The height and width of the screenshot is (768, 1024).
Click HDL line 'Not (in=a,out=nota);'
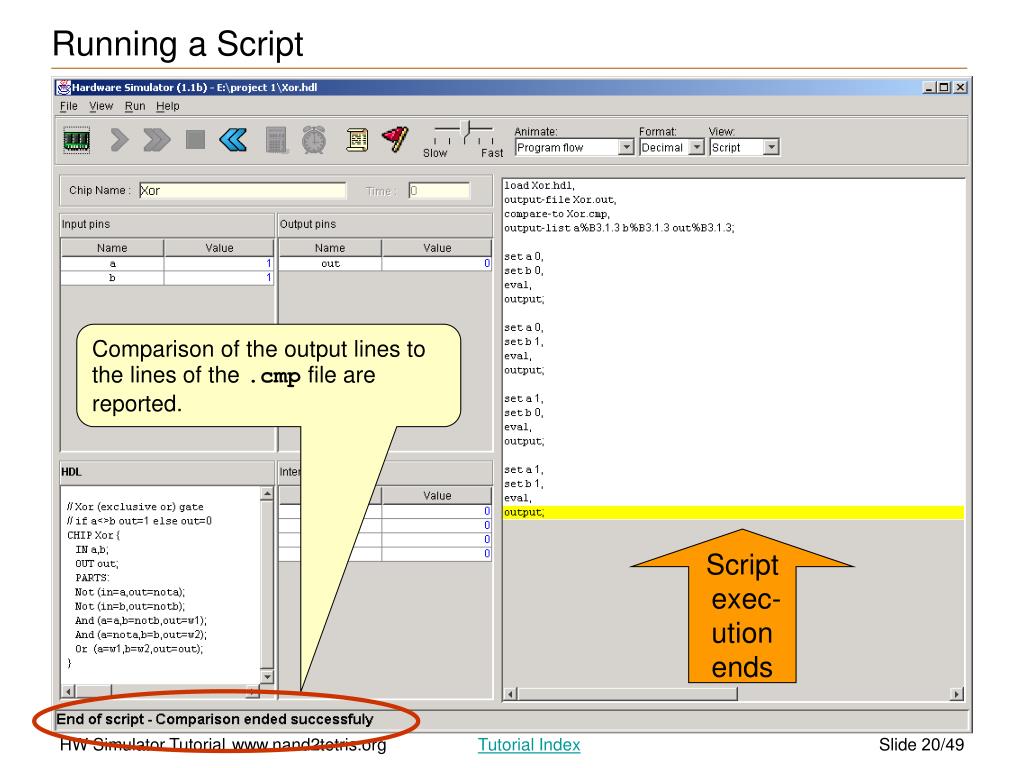point(130,592)
